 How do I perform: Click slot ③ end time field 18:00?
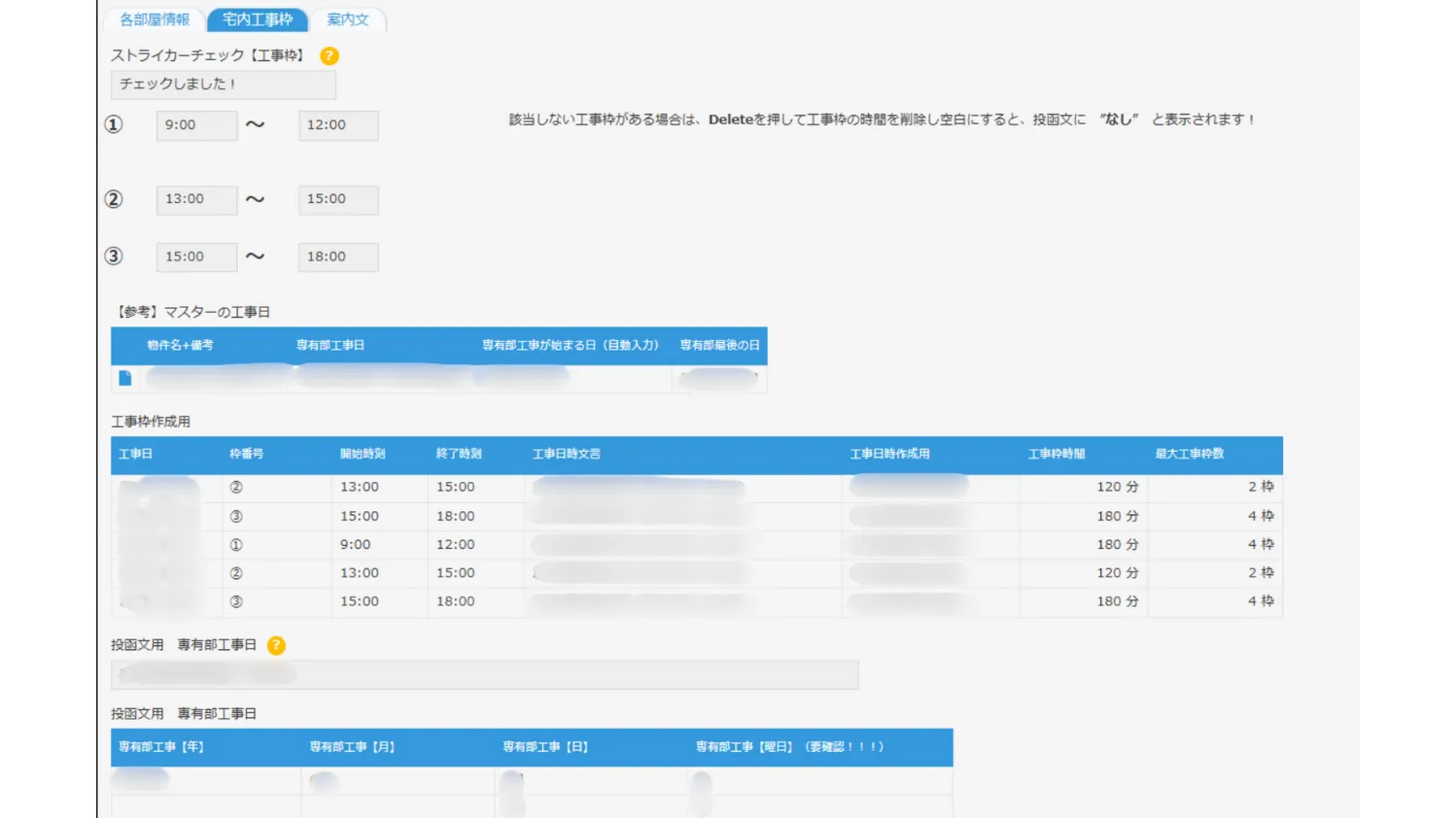[338, 256]
